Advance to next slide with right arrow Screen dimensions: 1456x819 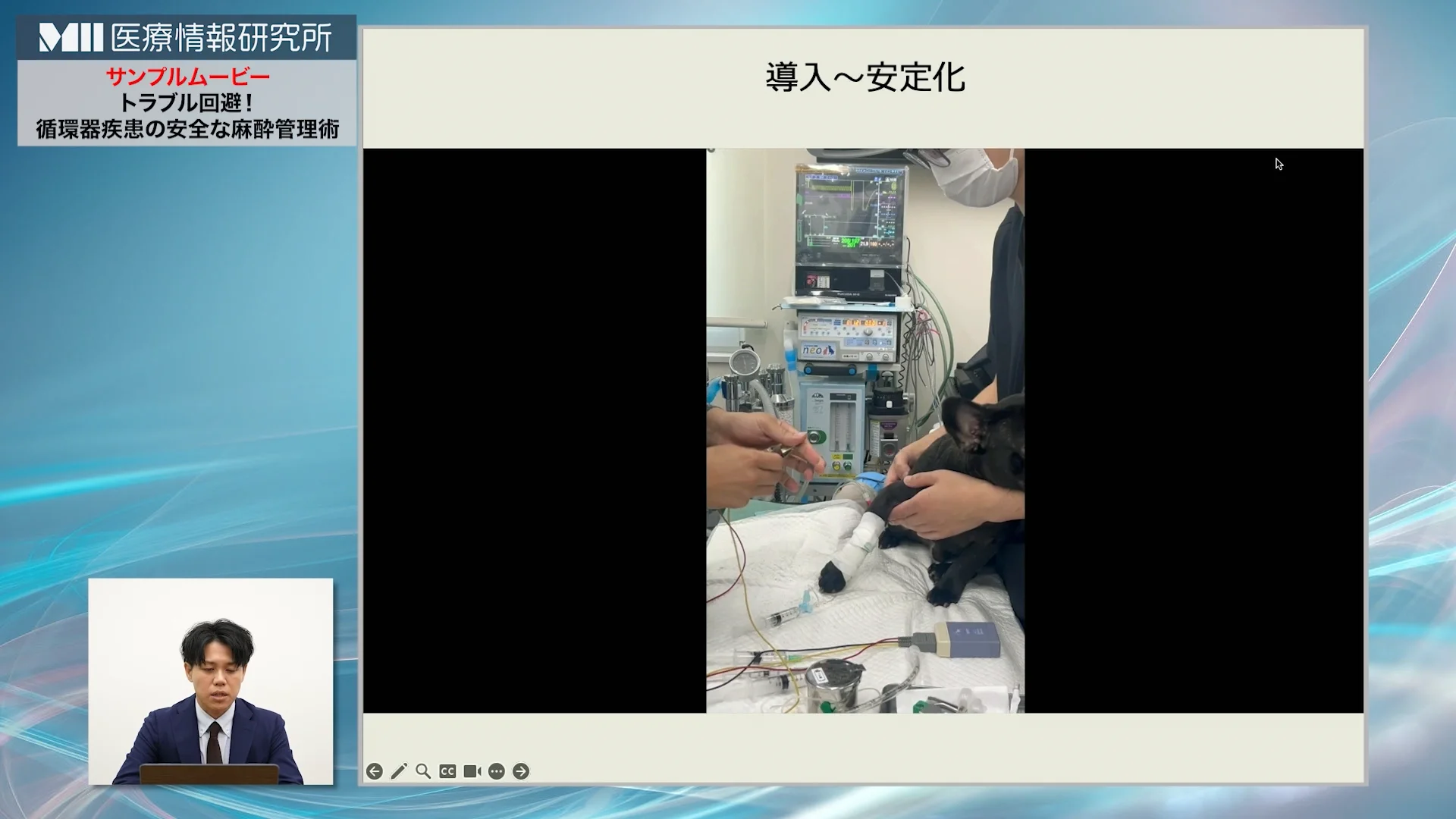(521, 771)
